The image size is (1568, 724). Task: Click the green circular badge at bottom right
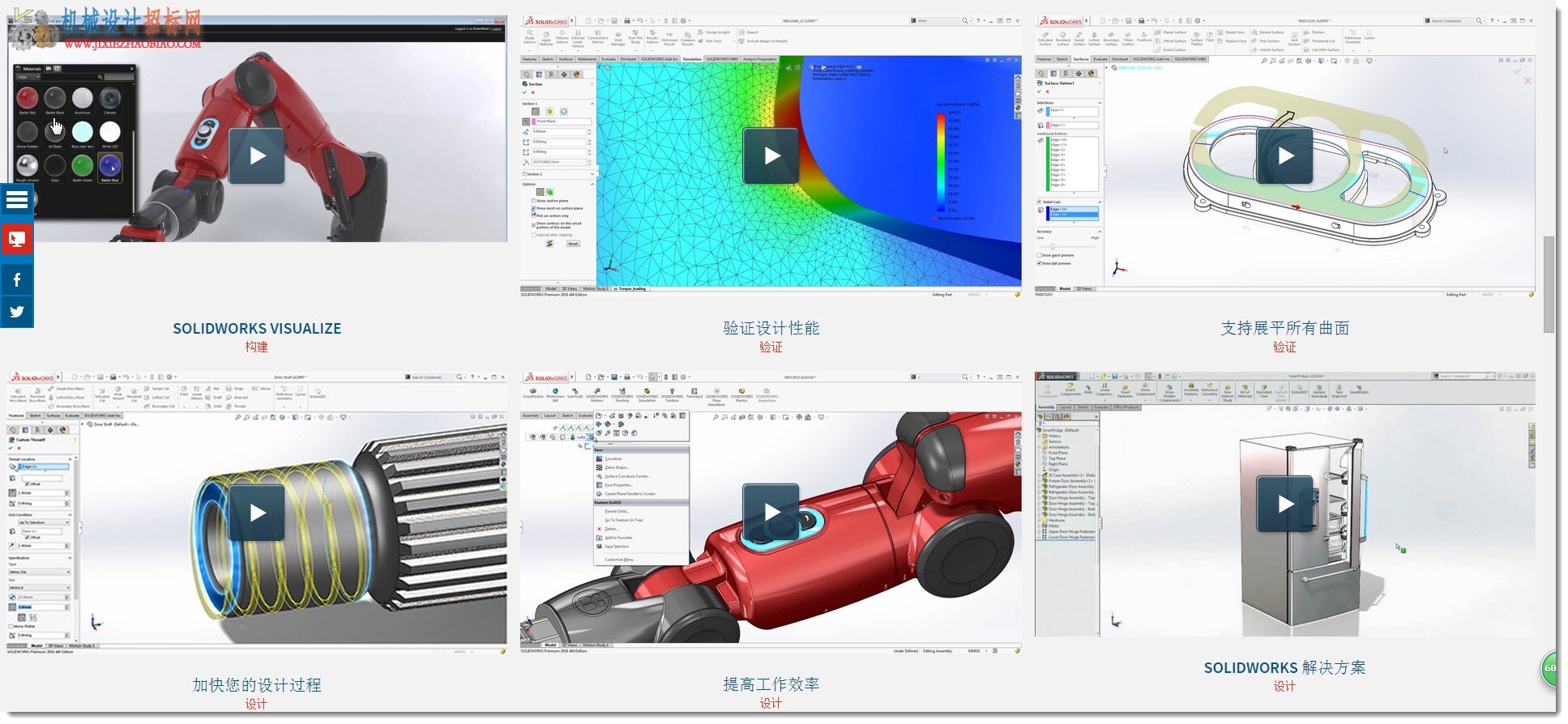click(1549, 669)
